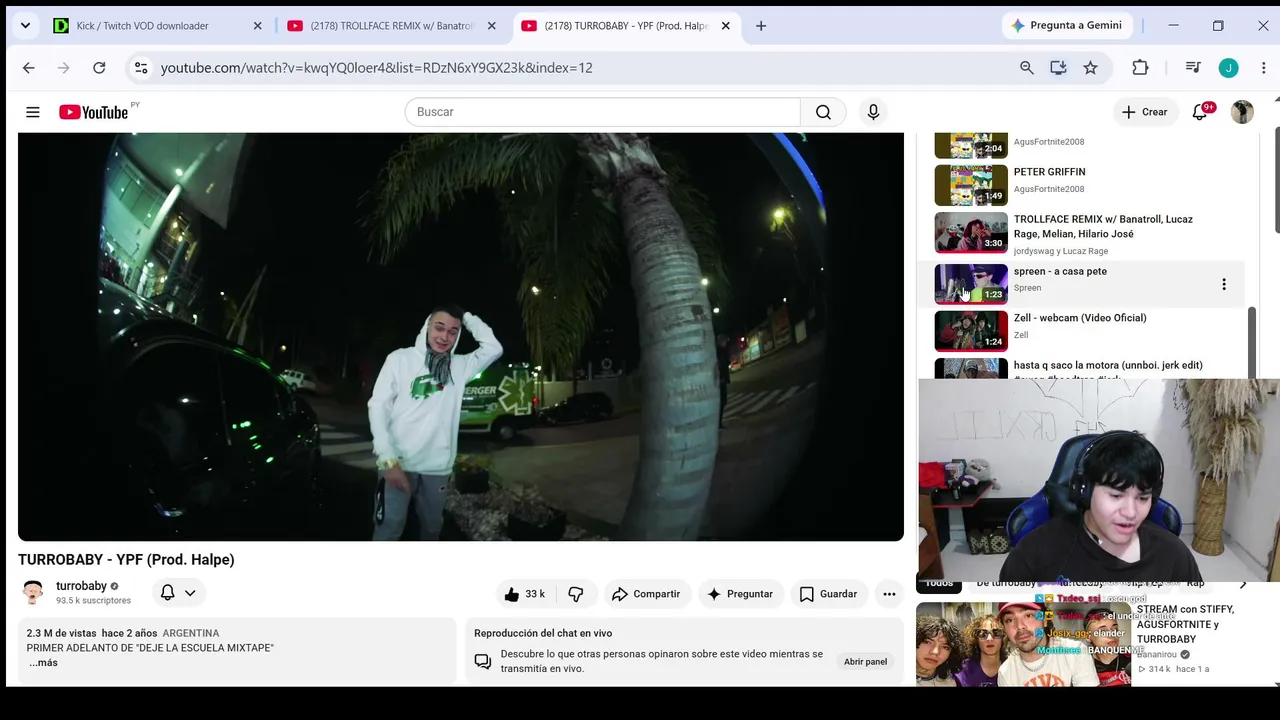Open the tab search dropdown arrow
This screenshot has height=720, width=1280.
[25, 26]
